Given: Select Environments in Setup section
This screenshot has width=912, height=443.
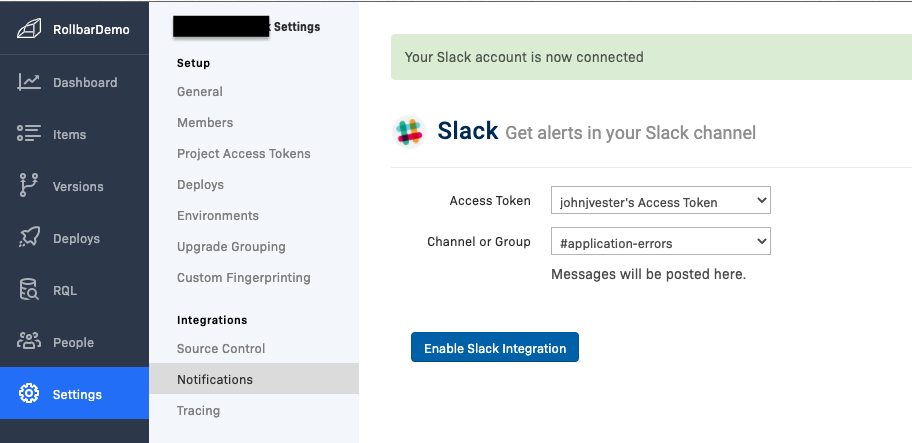Looking at the screenshot, I should (x=218, y=216).
